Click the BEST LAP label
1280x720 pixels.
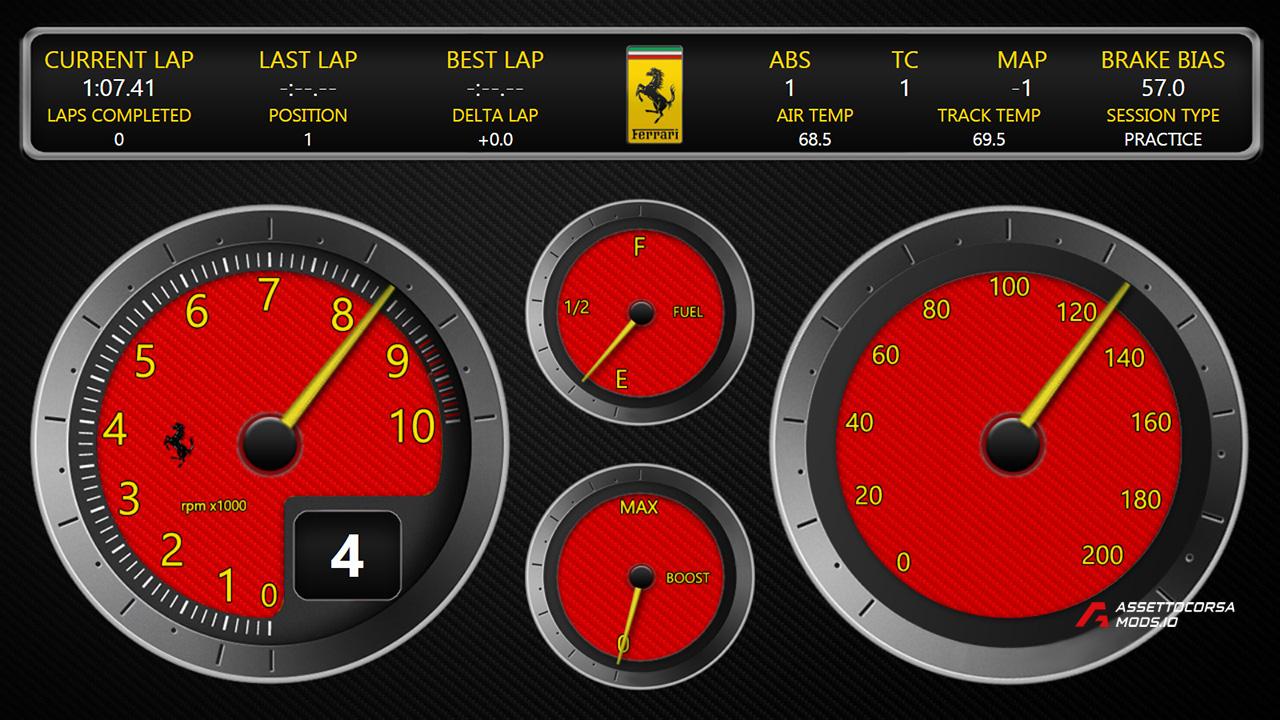(495, 60)
